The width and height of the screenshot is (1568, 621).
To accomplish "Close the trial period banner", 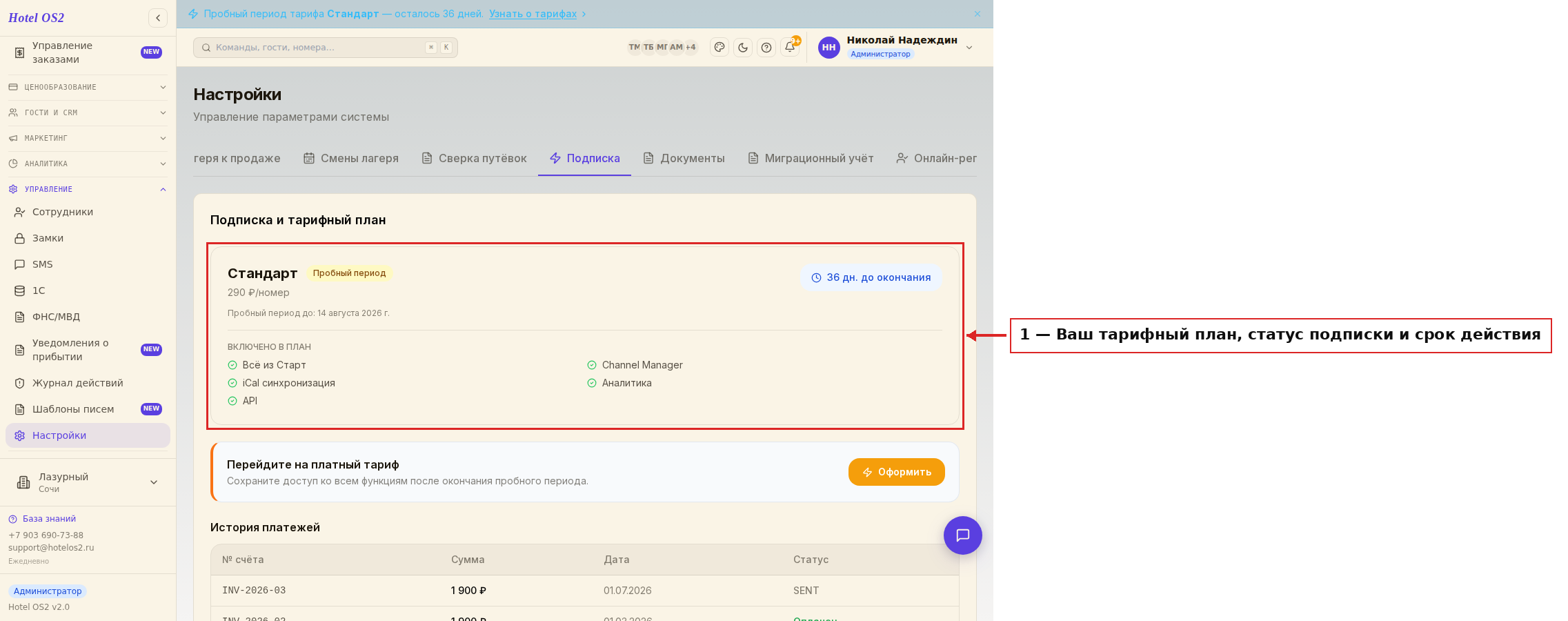I will (x=977, y=14).
